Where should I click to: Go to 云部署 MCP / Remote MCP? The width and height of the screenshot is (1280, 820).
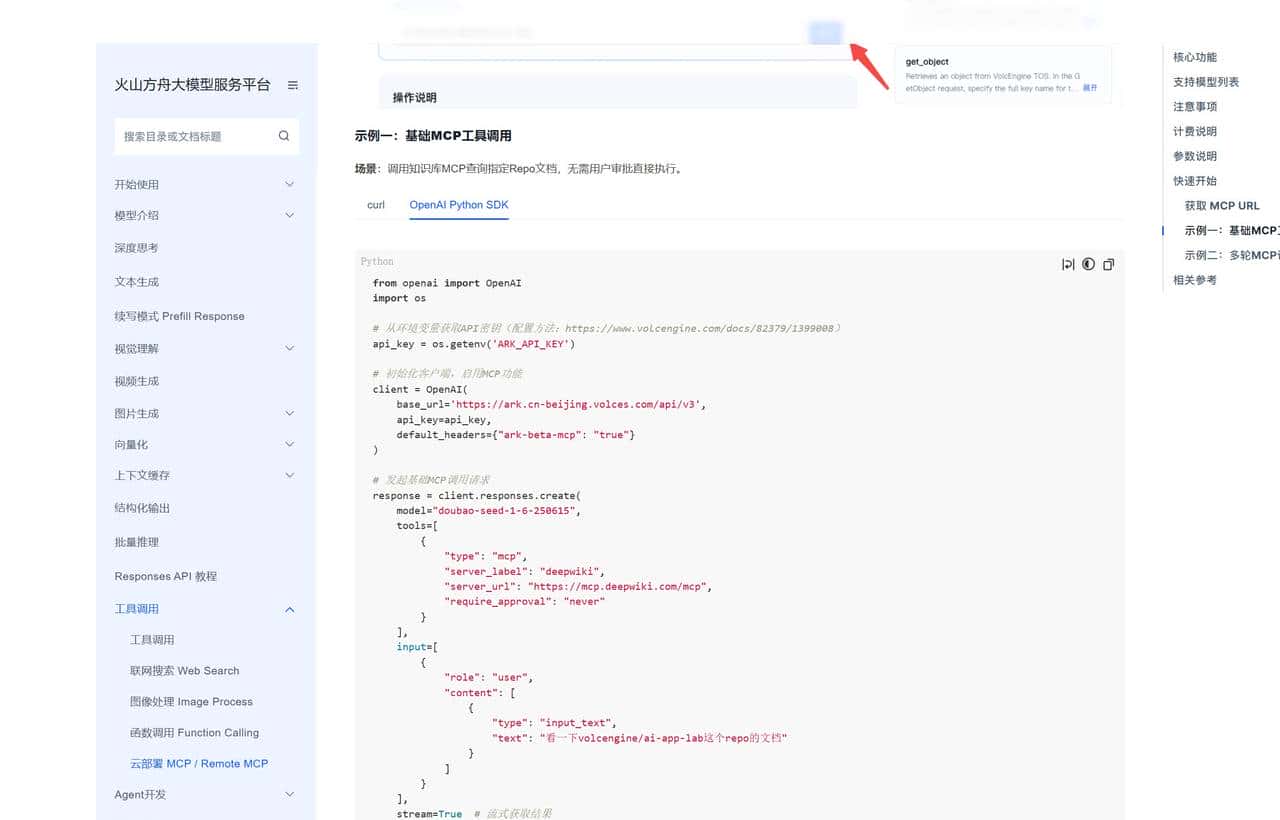pos(199,763)
